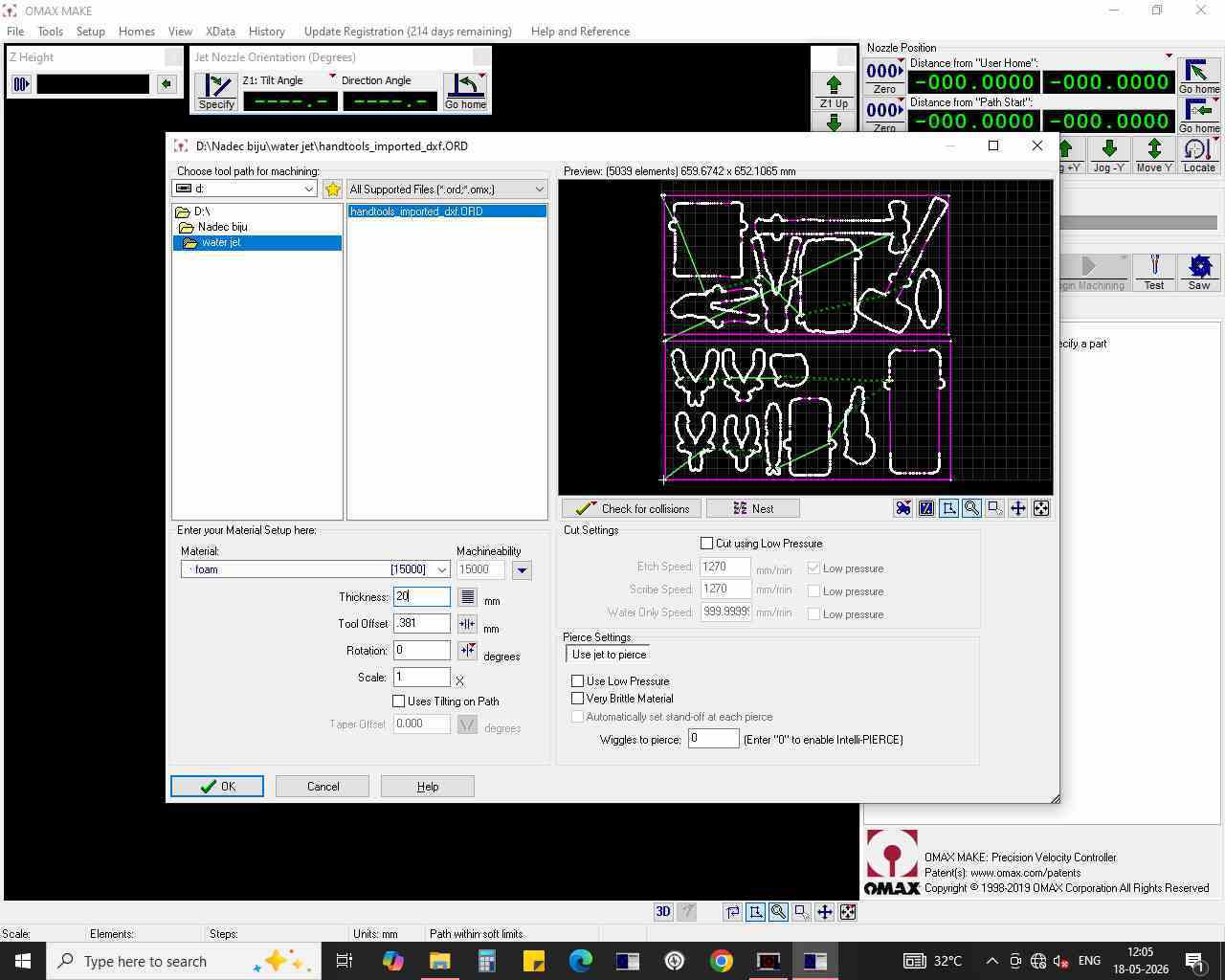The width and height of the screenshot is (1225, 980).
Task: Go home to User Home position
Action: (1199, 77)
